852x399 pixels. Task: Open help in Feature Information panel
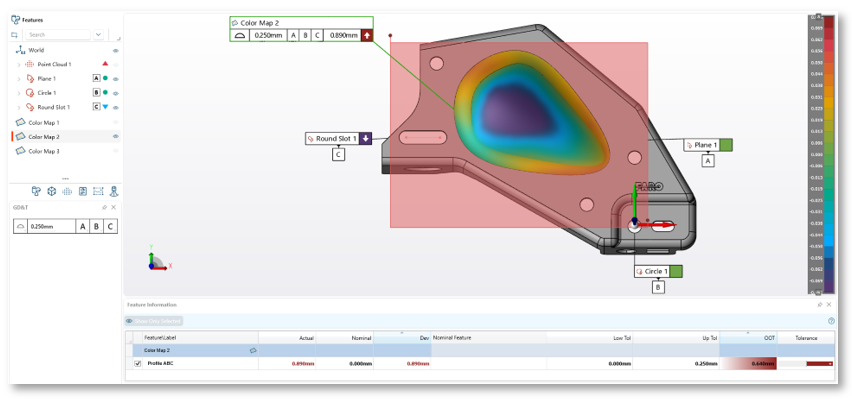pyautogui.click(x=831, y=321)
